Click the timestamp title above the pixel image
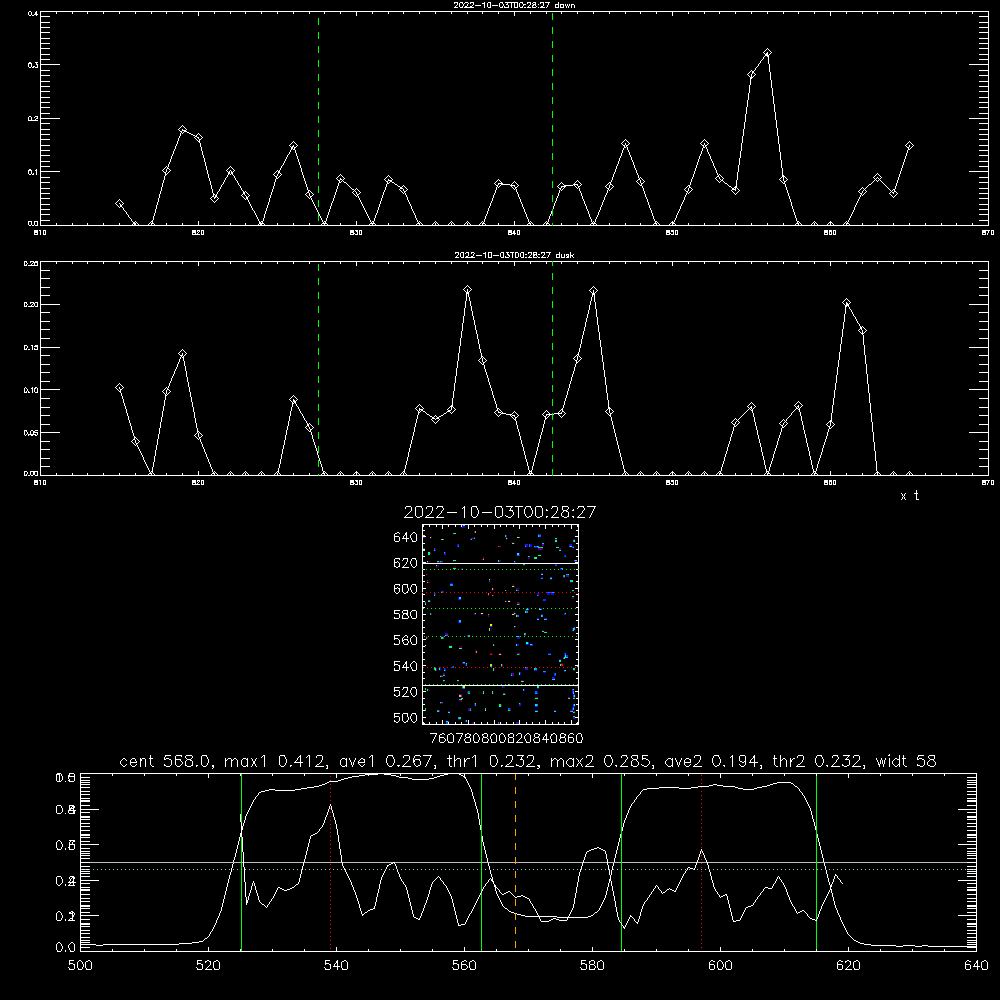This screenshot has height=1000, width=1000. [x=500, y=512]
